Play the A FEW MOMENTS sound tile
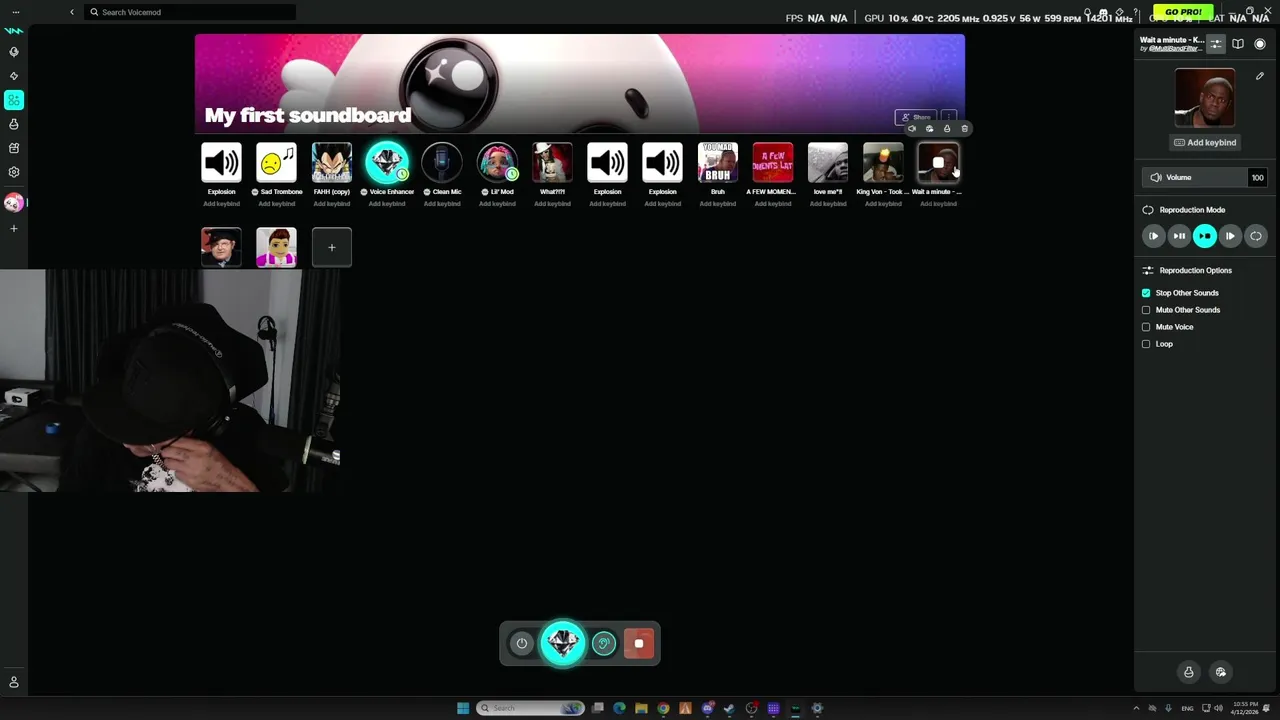 [772, 163]
